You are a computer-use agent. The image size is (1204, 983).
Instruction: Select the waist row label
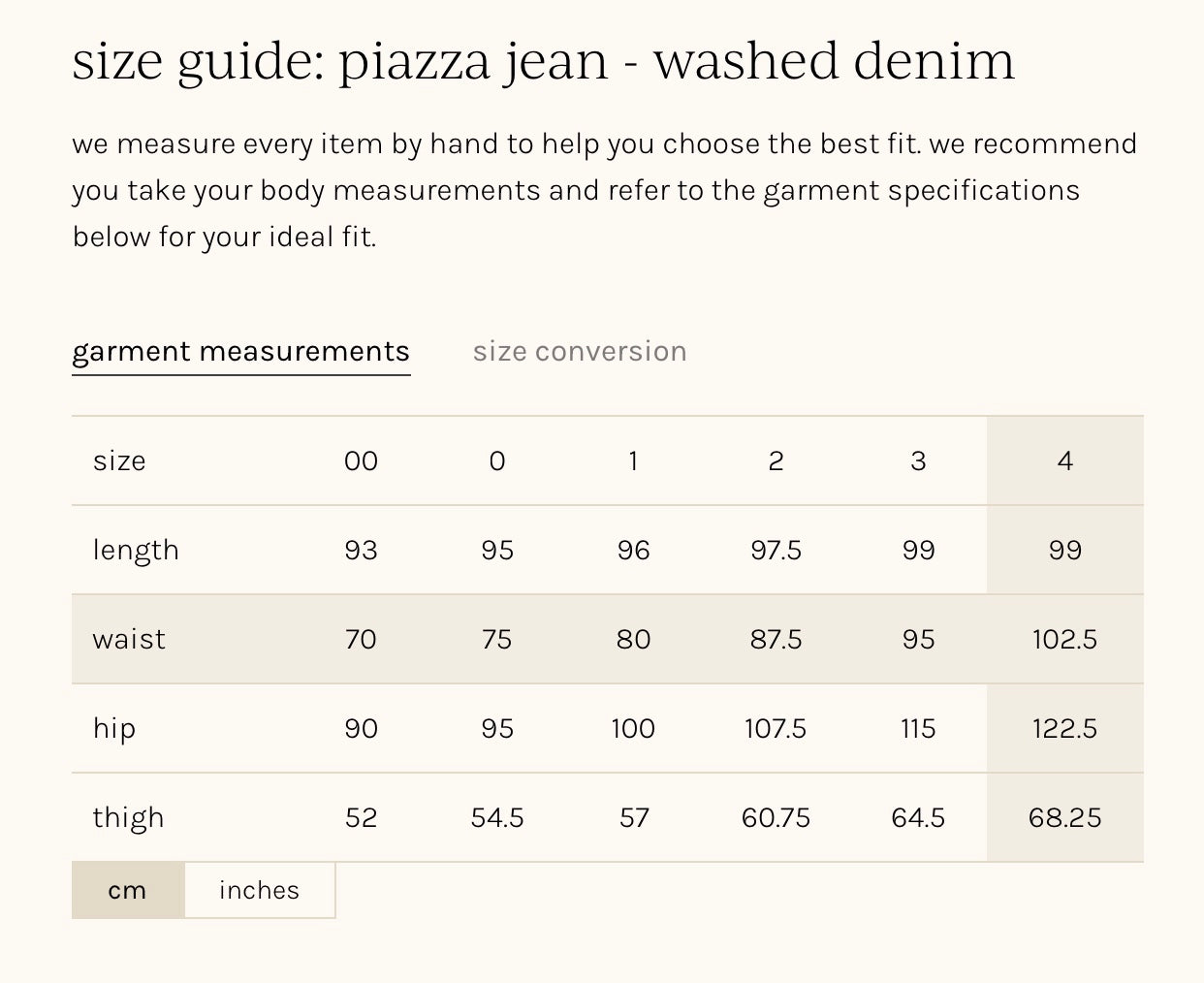coord(129,639)
